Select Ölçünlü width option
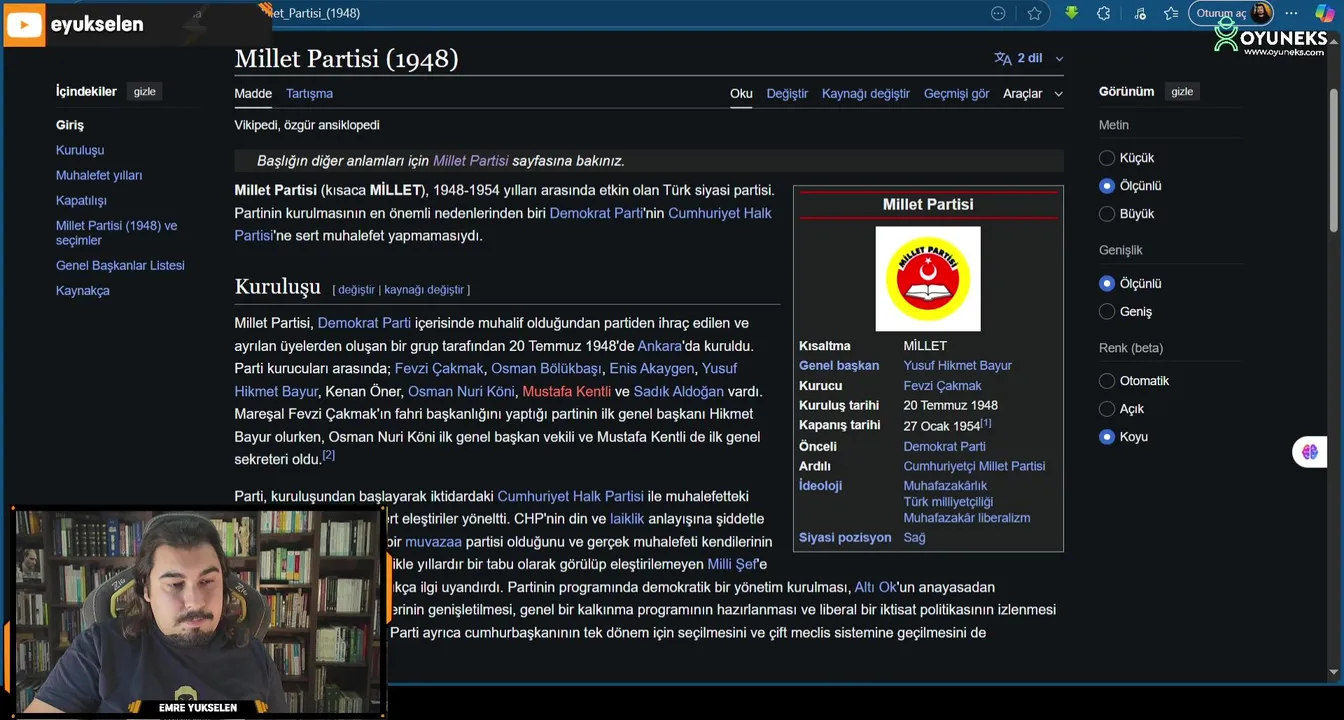This screenshot has width=1344, height=720. pos(1107,284)
